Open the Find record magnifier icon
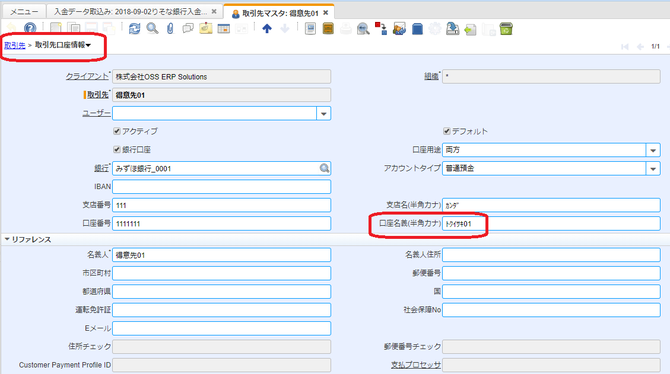The width and height of the screenshot is (670, 374). [152, 29]
